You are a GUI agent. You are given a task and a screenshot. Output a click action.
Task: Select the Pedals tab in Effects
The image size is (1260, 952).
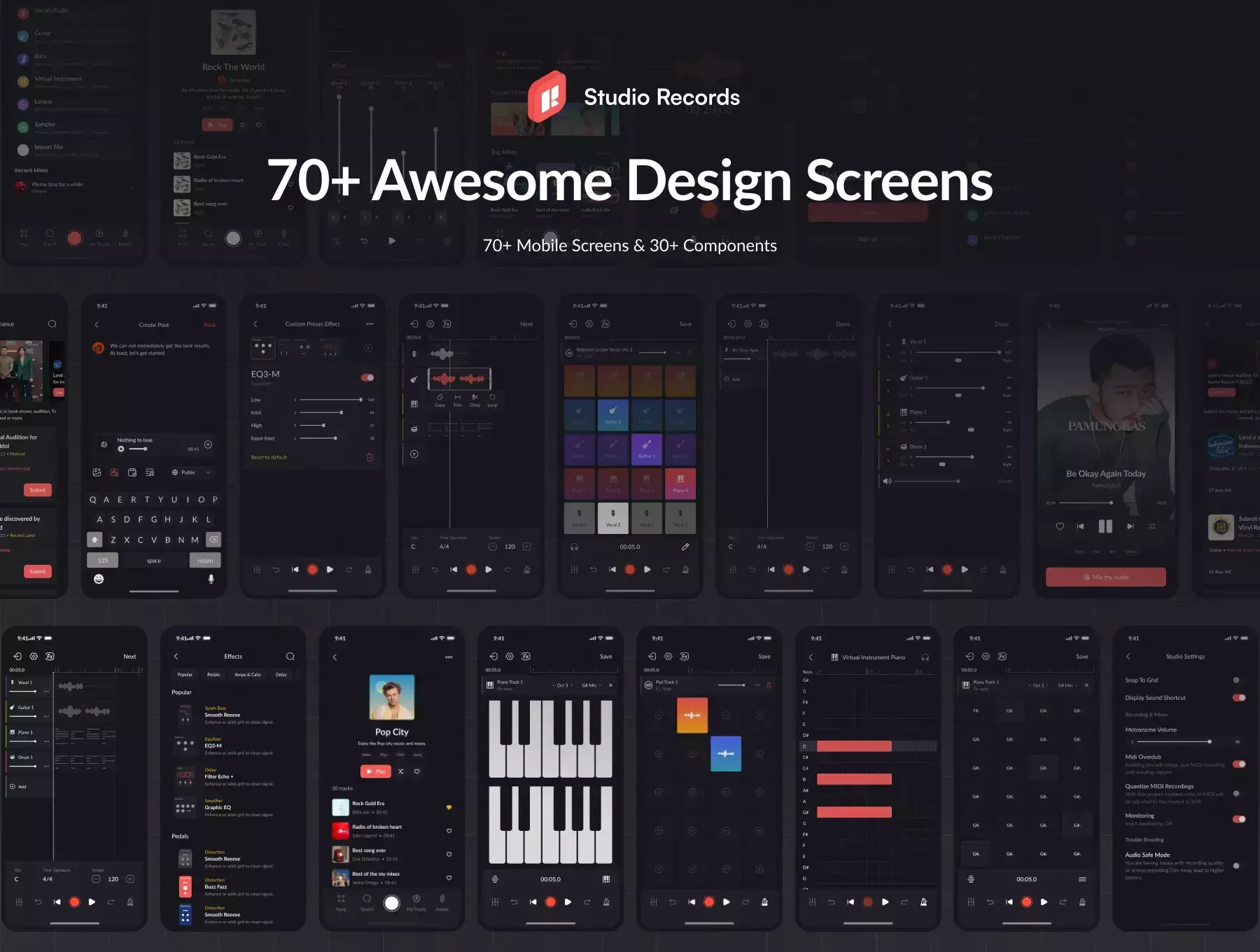(213, 675)
